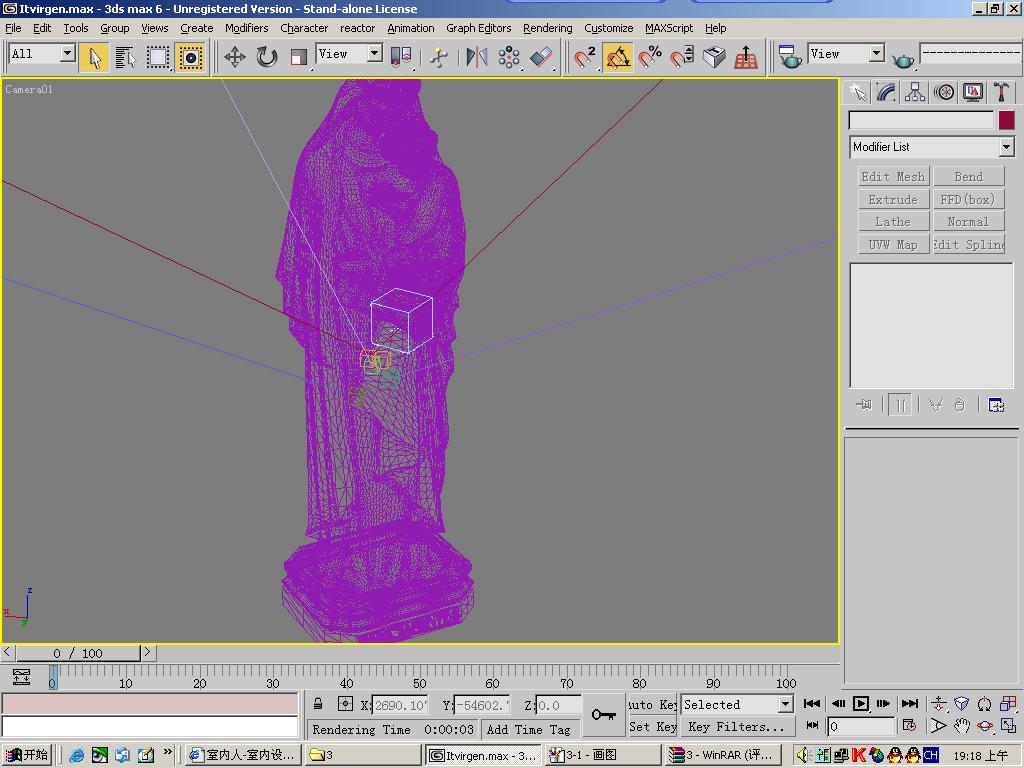Toggle the Selection Lock padlock
The height and width of the screenshot is (768, 1024).
pos(318,704)
